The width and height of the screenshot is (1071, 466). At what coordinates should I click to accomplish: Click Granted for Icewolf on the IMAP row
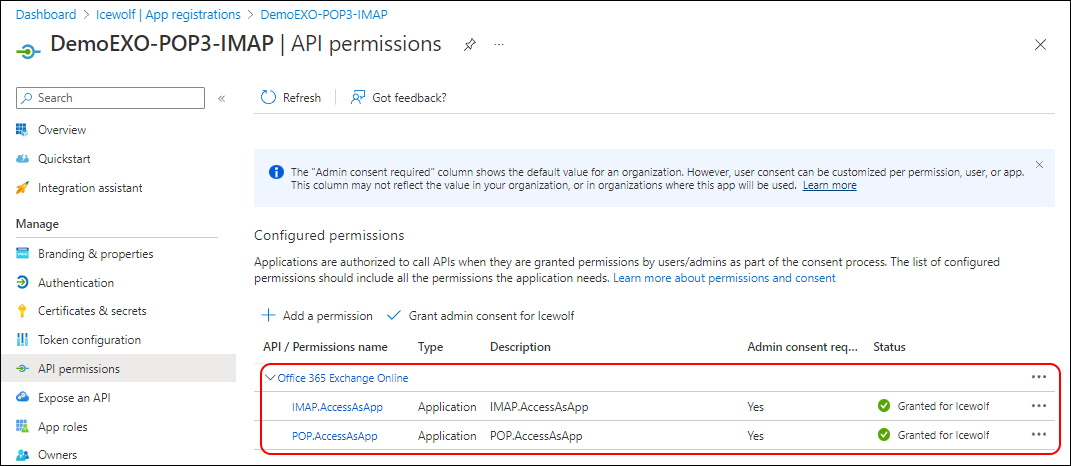coord(943,406)
